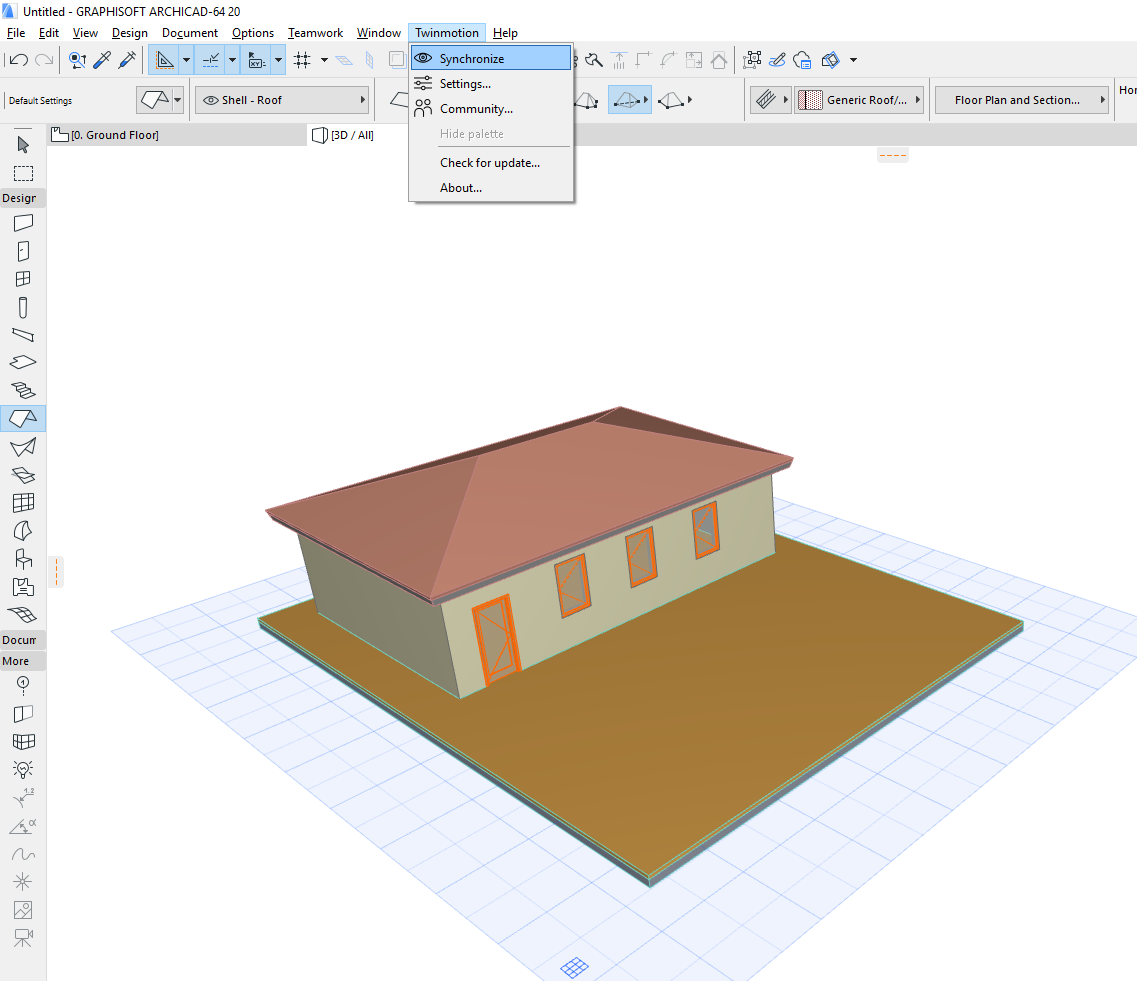Open the Design menu

tap(130, 33)
